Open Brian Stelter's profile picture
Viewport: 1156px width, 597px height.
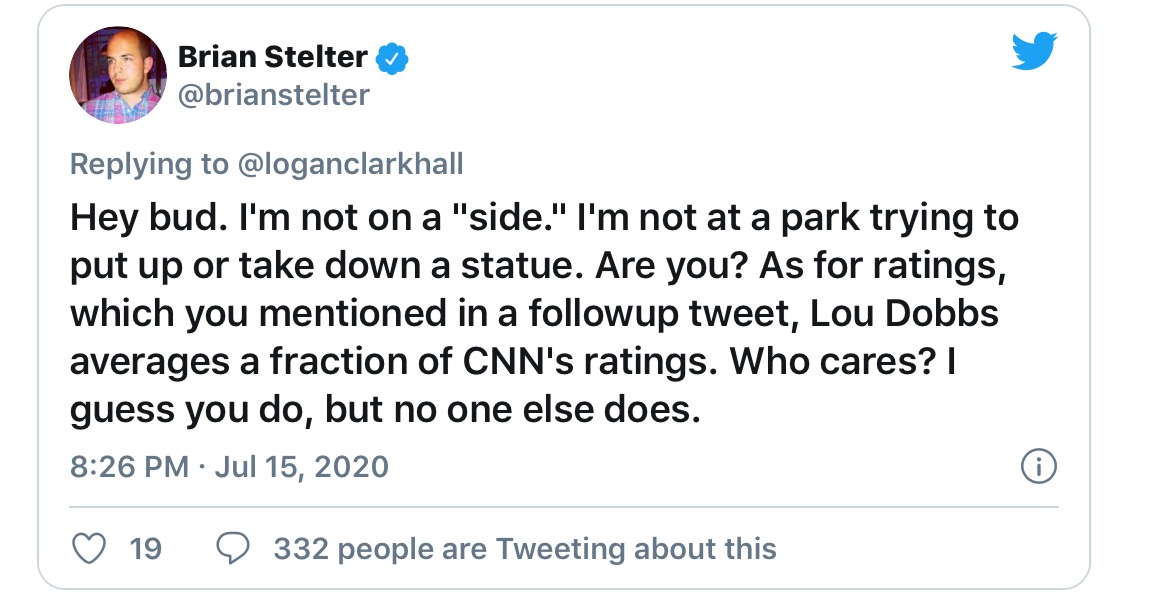tap(117, 76)
